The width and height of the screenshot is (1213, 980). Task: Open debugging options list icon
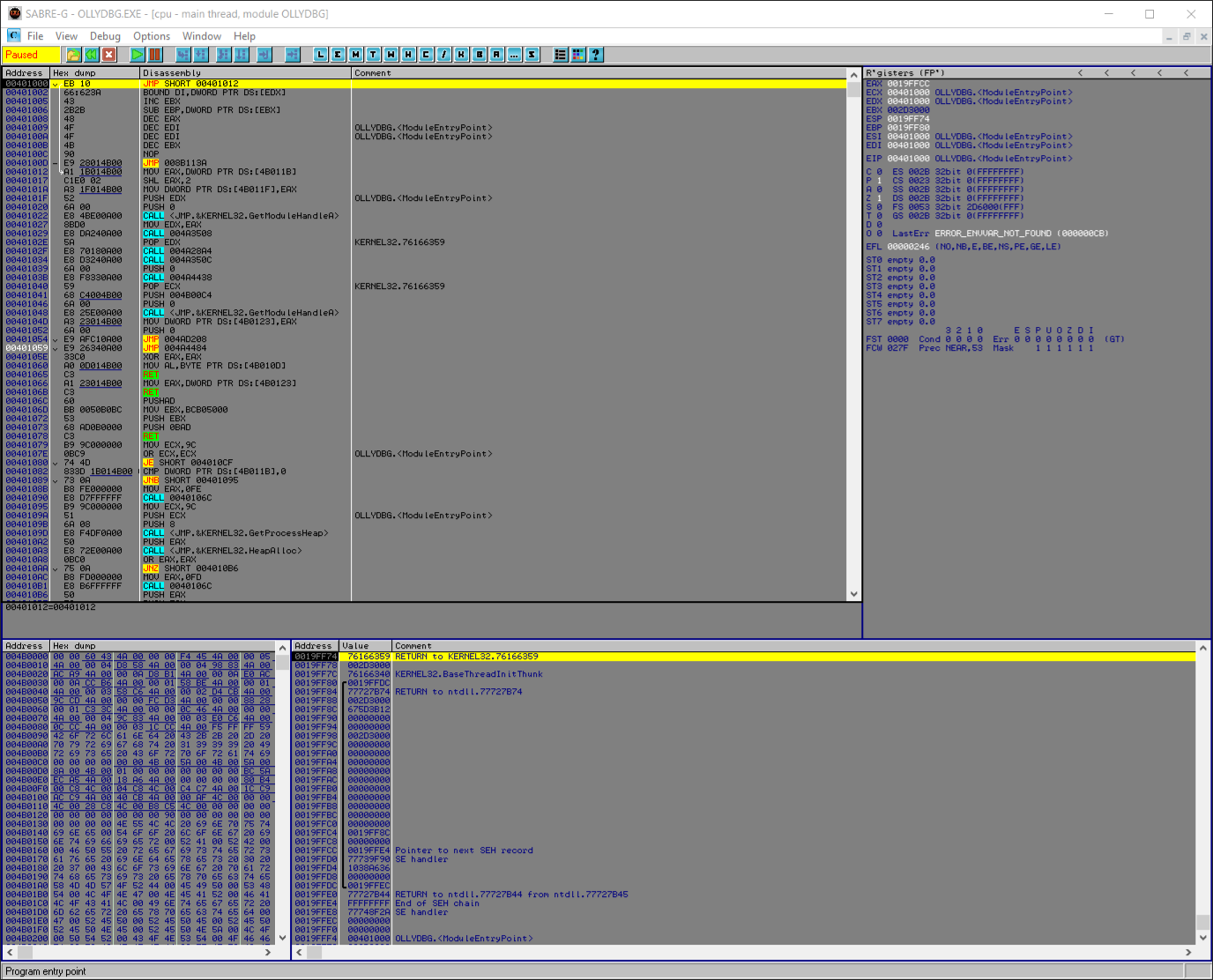[561, 55]
